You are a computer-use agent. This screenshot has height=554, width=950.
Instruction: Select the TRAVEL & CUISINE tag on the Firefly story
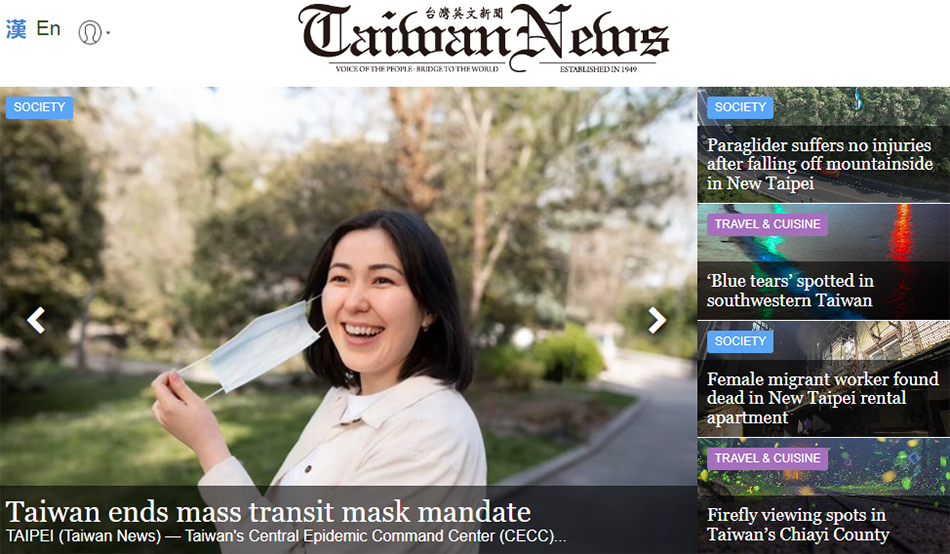pos(767,458)
